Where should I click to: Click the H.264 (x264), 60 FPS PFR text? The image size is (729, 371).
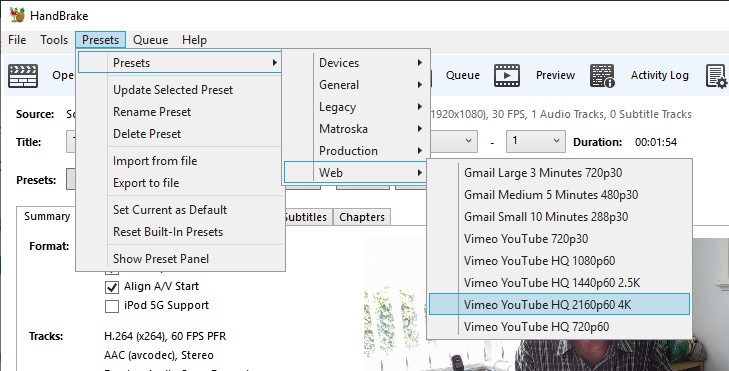pyautogui.click(x=165, y=336)
